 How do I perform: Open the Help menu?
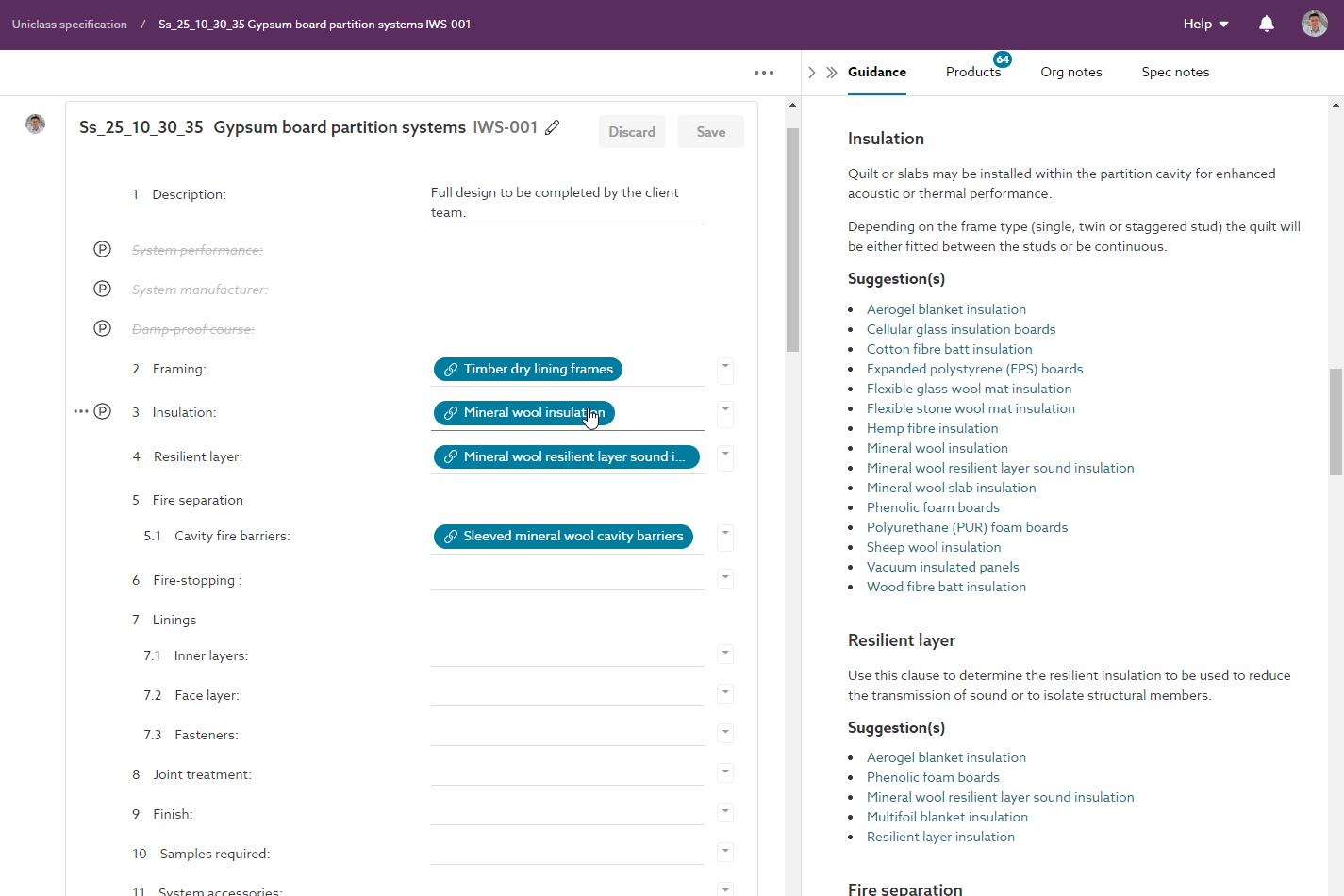1205,25
